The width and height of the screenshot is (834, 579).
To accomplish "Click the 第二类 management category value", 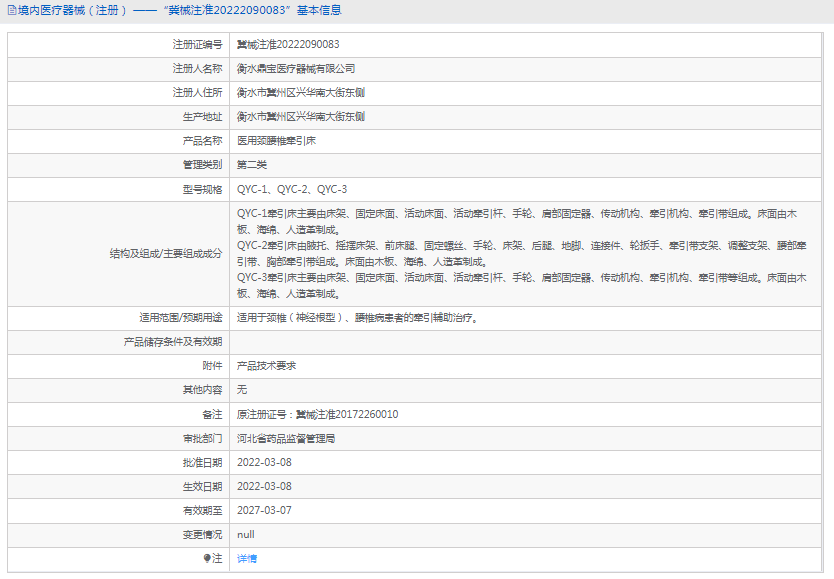I will click(x=252, y=165).
